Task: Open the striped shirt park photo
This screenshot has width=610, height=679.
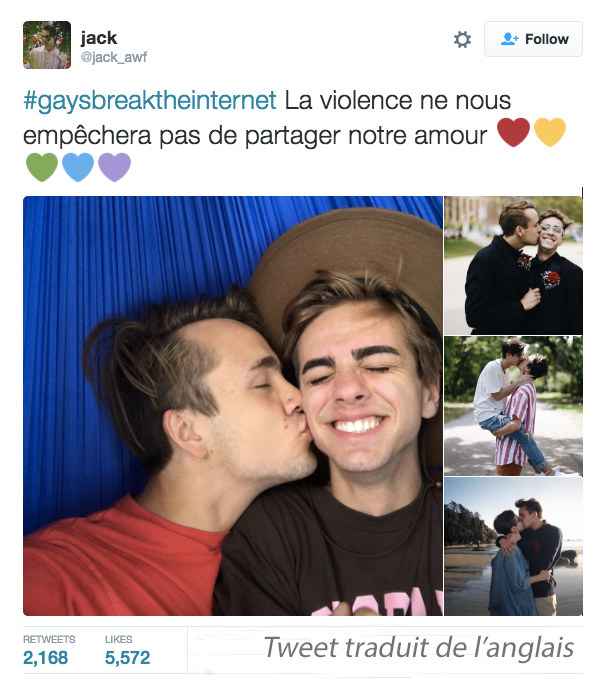Action: [x=513, y=406]
